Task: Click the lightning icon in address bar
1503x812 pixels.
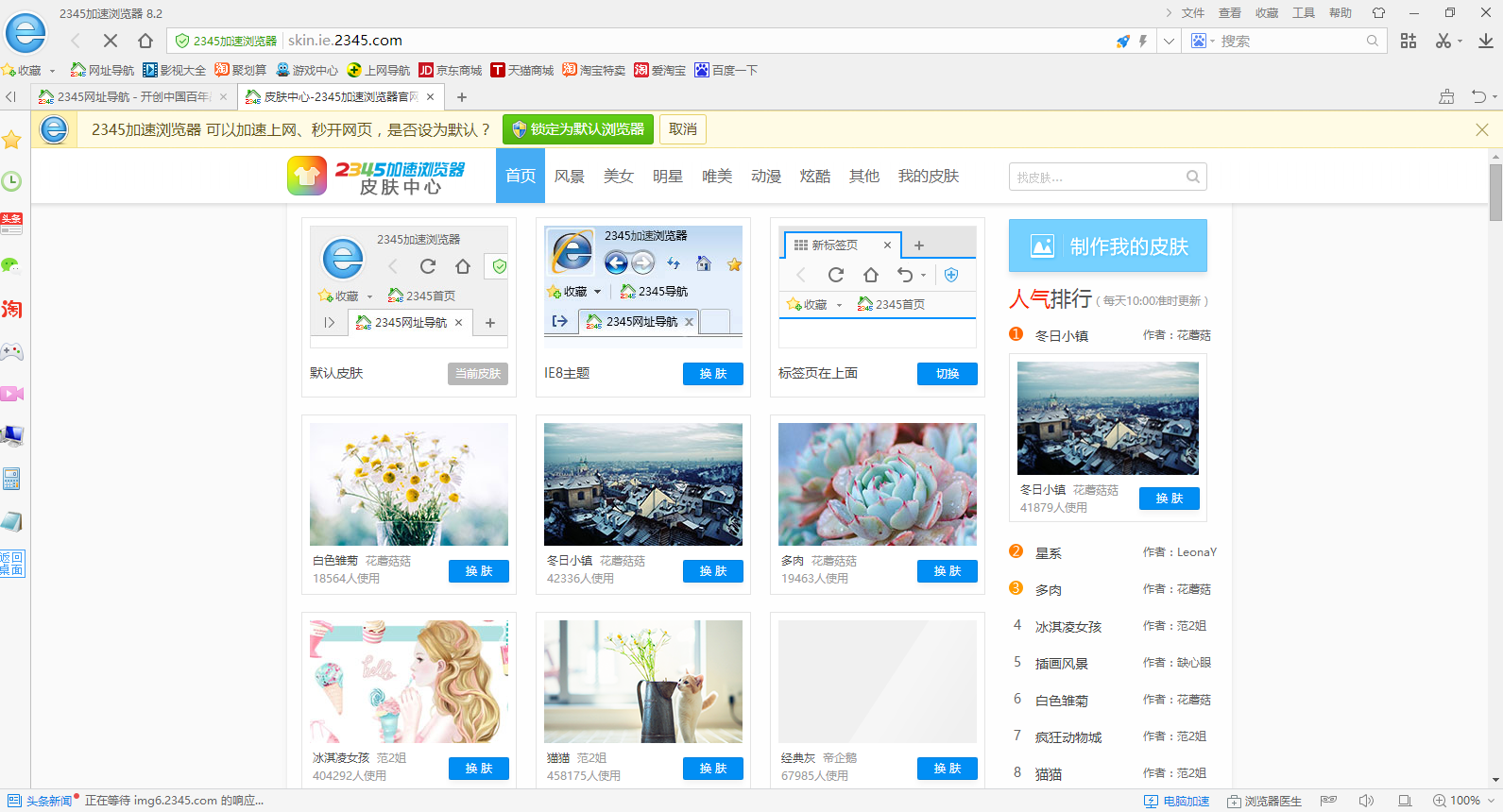Action: tap(1142, 41)
